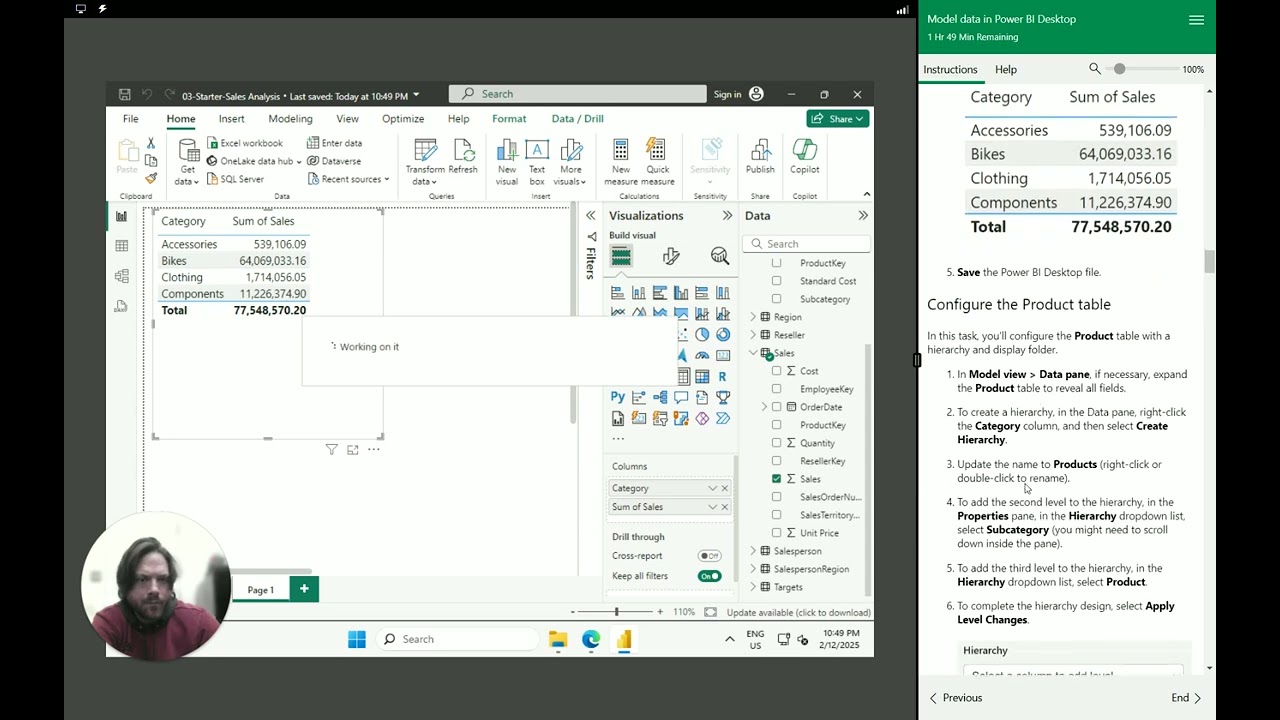Insert a New visual
This screenshot has width=1280, height=720.
coord(507,161)
